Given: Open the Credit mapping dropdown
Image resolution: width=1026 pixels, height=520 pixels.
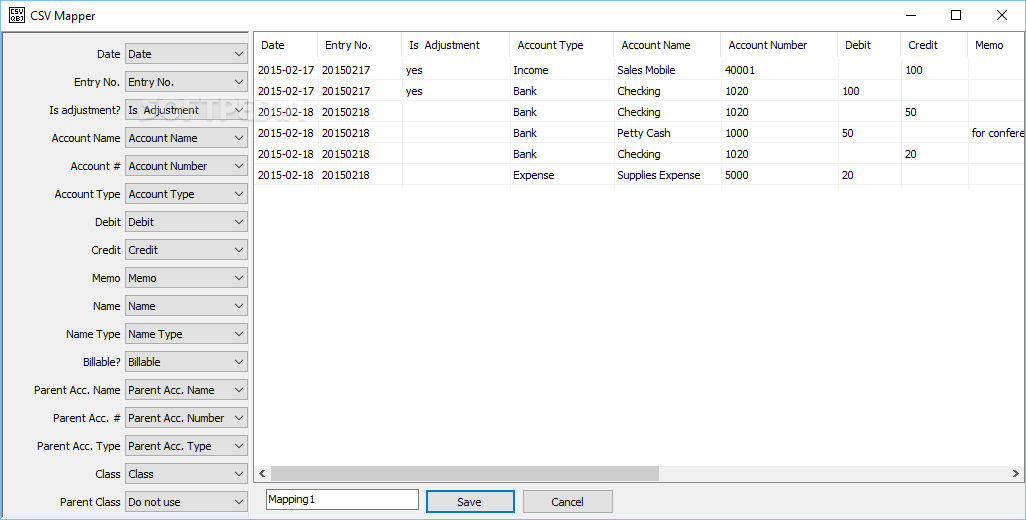Looking at the screenshot, I should coord(186,250).
